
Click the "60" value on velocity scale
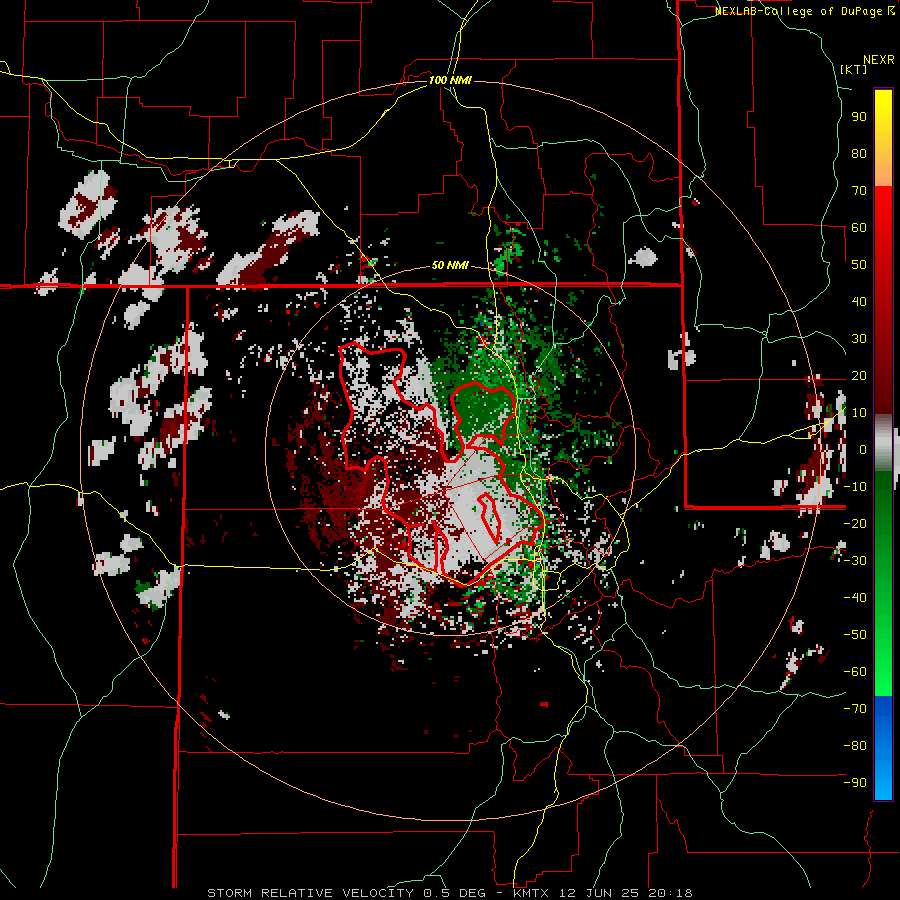point(859,227)
